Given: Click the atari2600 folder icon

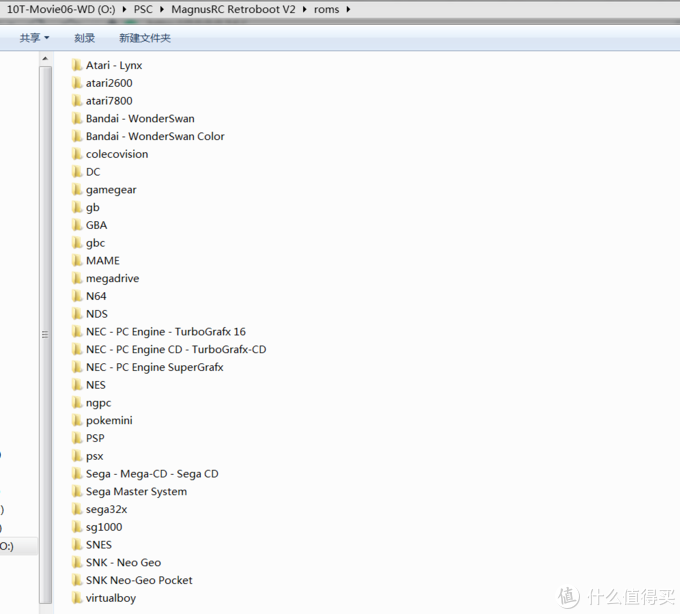Looking at the screenshot, I should click(77, 83).
